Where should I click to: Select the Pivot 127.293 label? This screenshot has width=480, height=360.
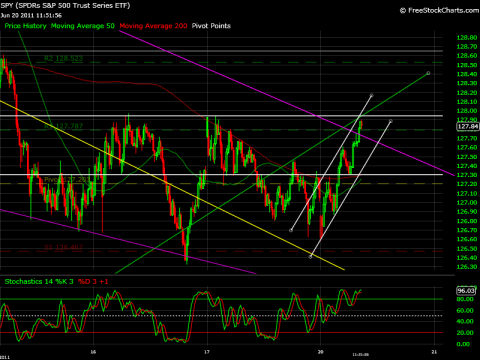coord(67,180)
